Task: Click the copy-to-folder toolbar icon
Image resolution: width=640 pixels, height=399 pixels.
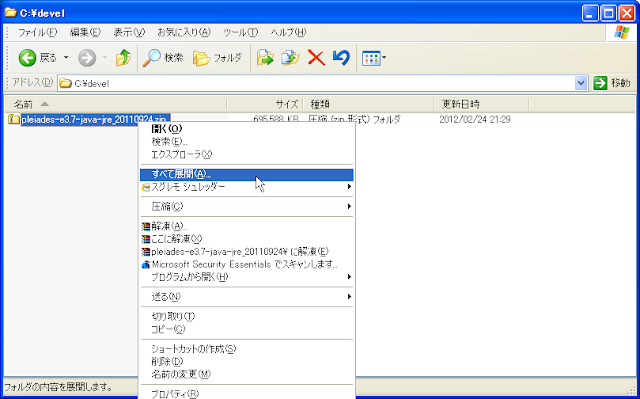Action: point(290,58)
